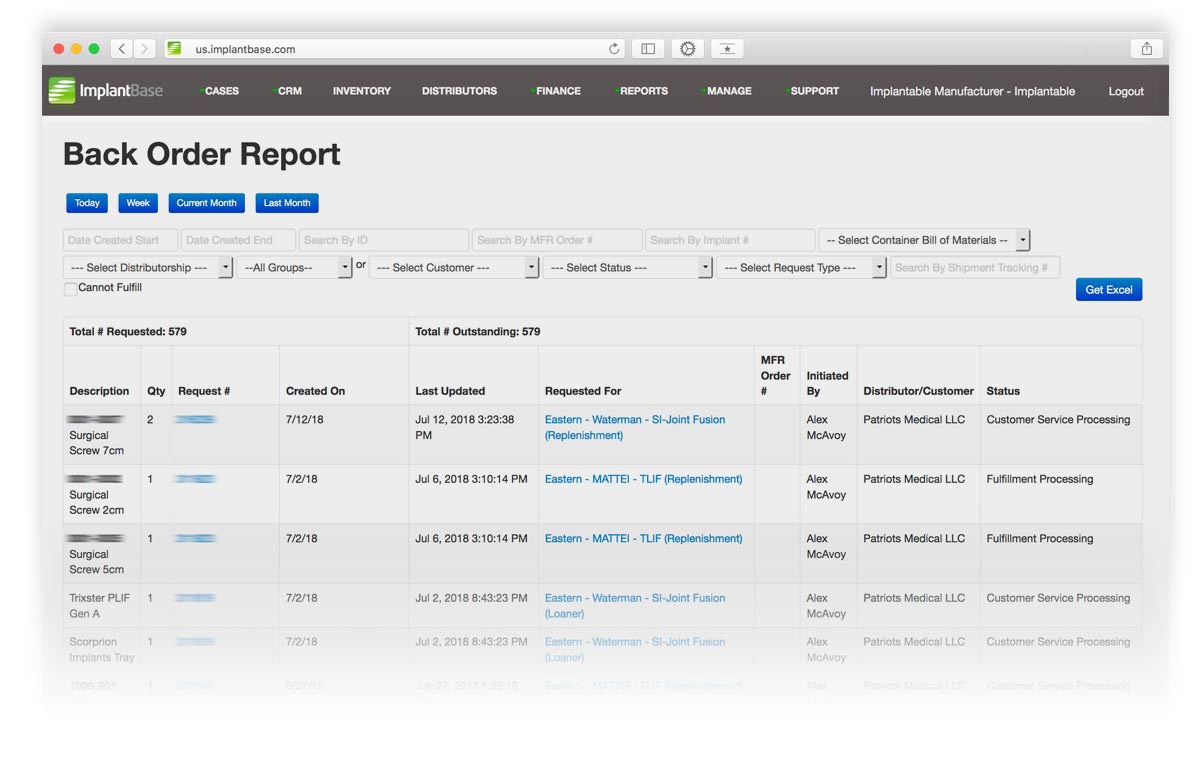Open Select Container Bill of Materials dropdown

[923, 240]
